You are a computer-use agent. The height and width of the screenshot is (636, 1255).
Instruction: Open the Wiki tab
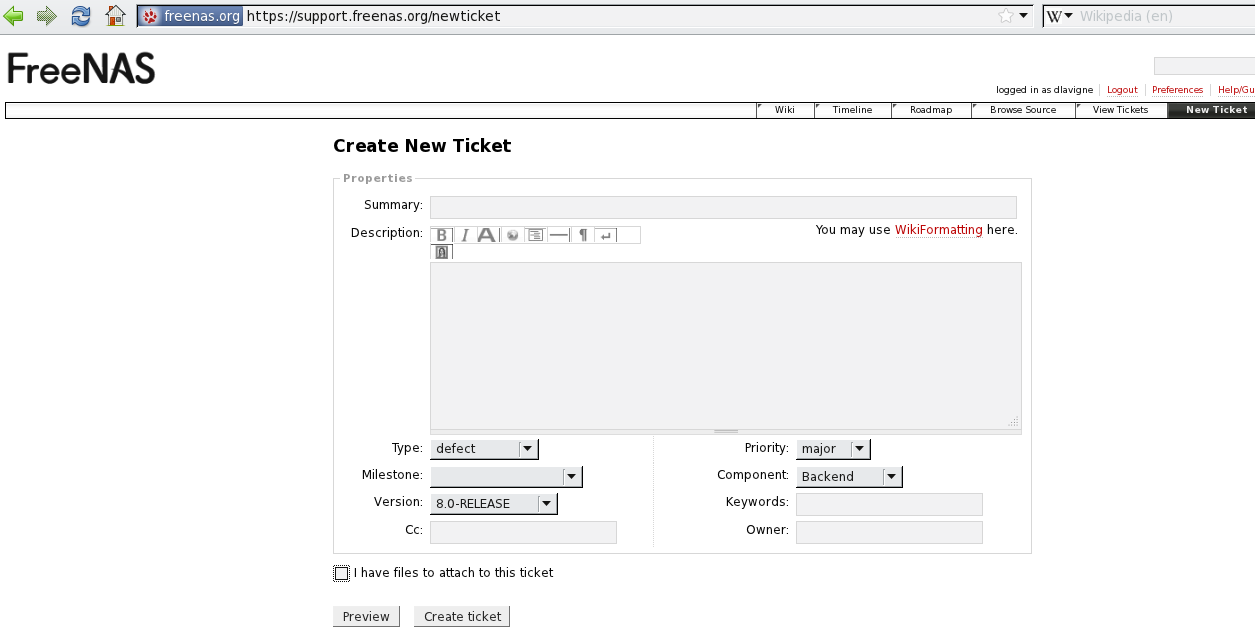click(785, 110)
